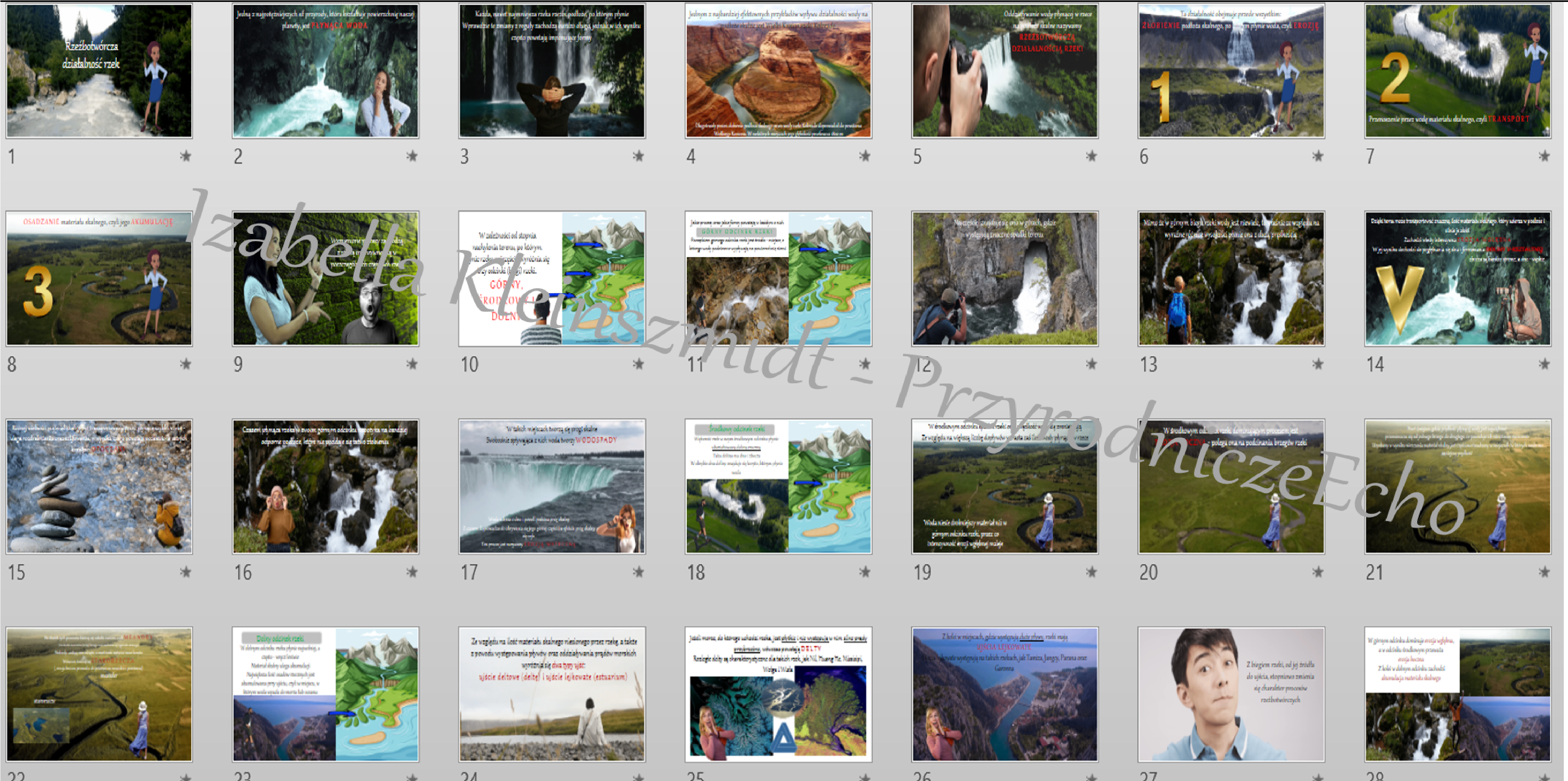Select slide 4 with the Horseshoe Bend canyon

coord(779,70)
